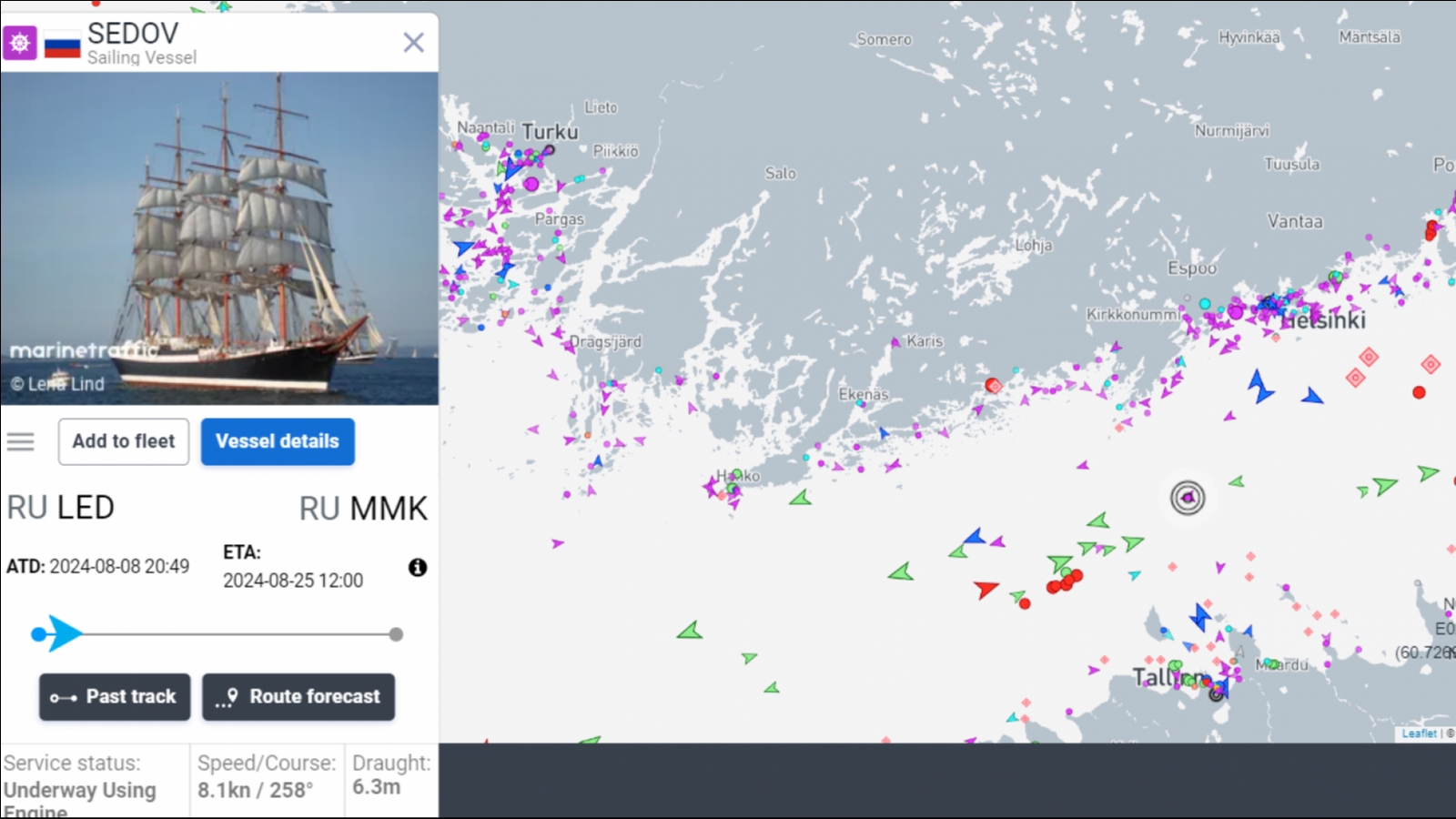The width and height of the screenshot is (1456, 819).
Task: Select the circled SEDOV vessel marker on map
Action: pos(1188,497)
